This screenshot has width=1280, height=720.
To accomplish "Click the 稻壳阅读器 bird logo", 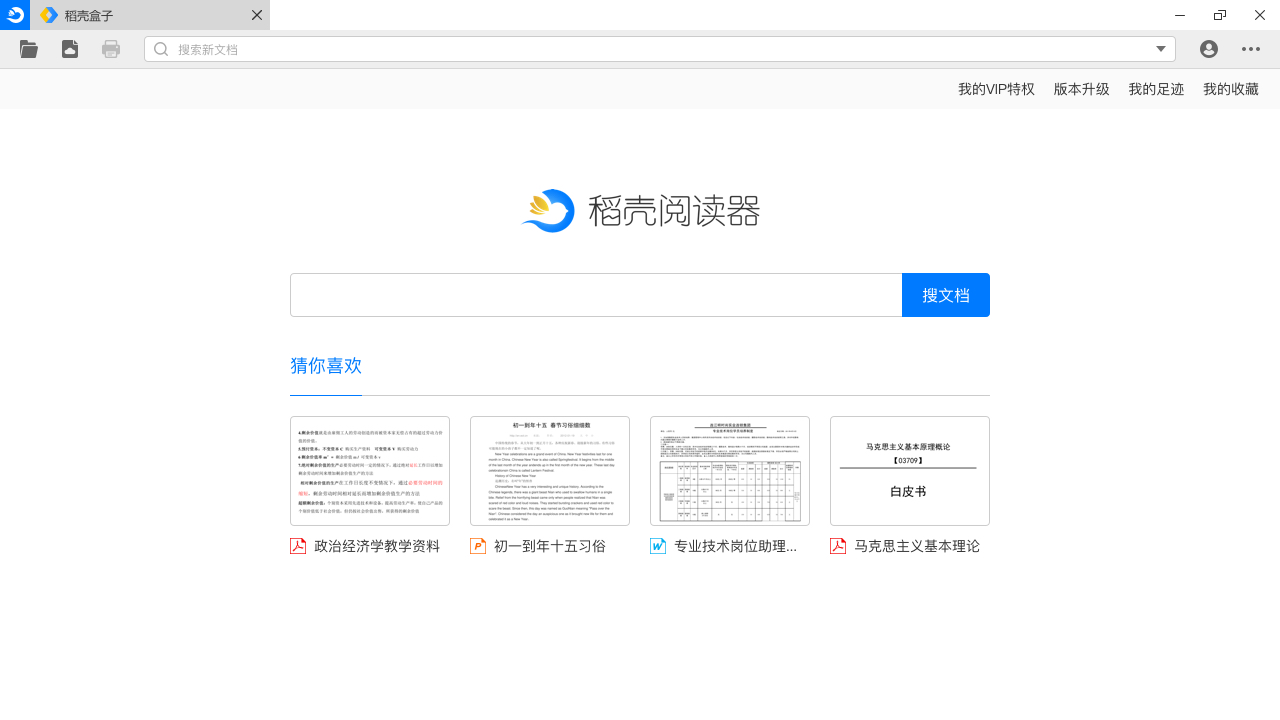I will coord(548,211).
